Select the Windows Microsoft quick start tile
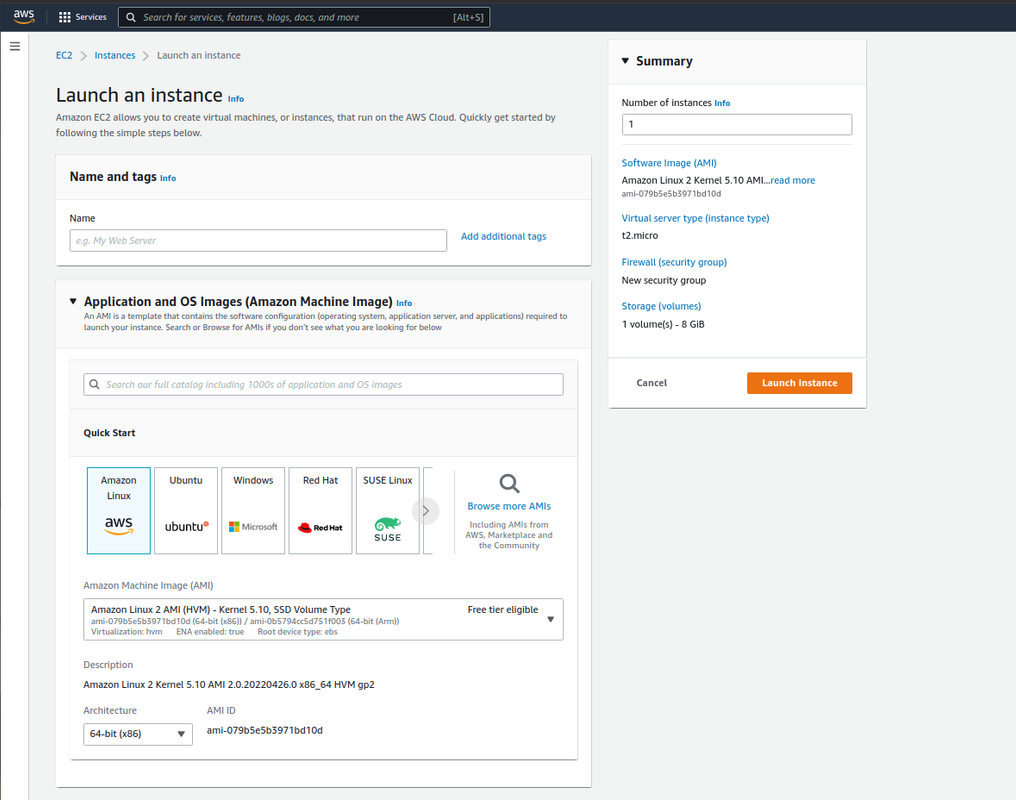This screenshot has width=1016, height=800. click(253, 510)
